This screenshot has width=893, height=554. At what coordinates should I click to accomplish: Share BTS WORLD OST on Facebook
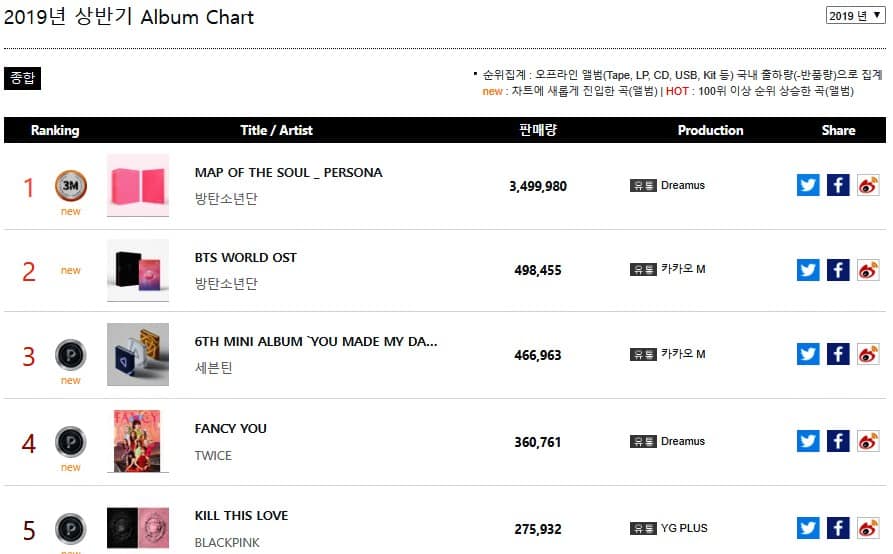tap(838, 270)
